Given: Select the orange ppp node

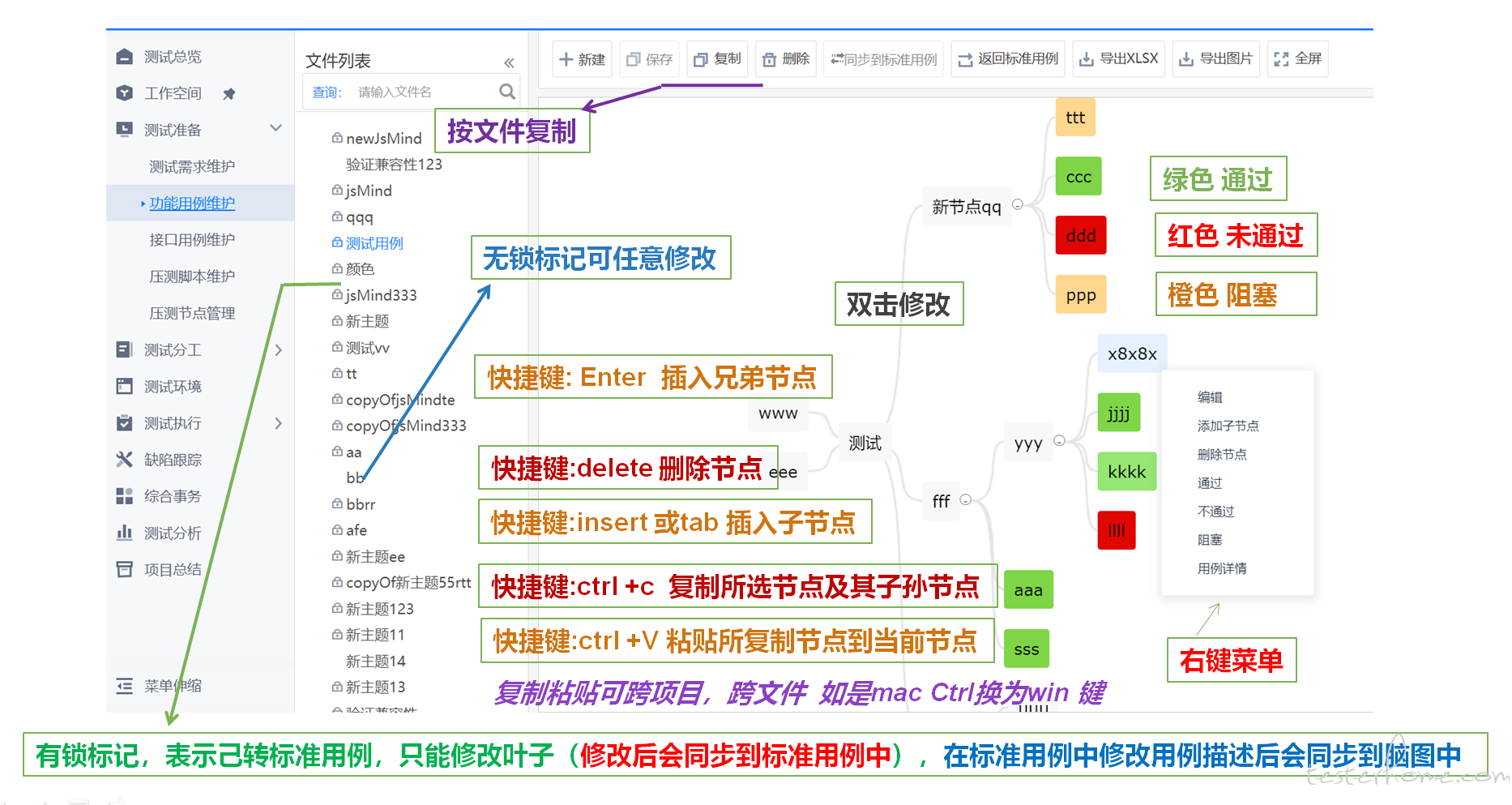Looking at the screenshot, I should (1081, 294).
